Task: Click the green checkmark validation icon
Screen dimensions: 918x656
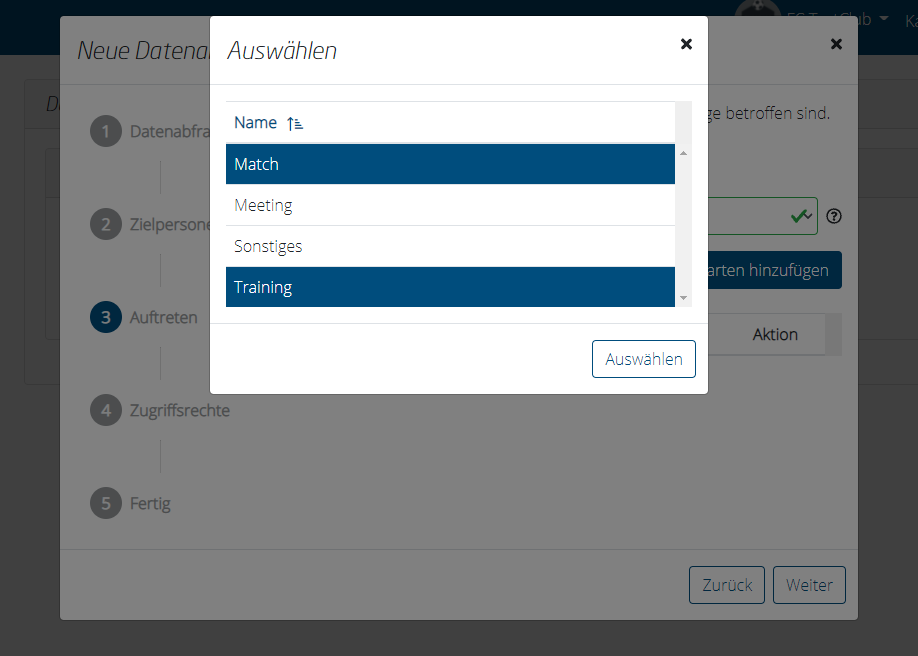Action: tap(798, 216)
